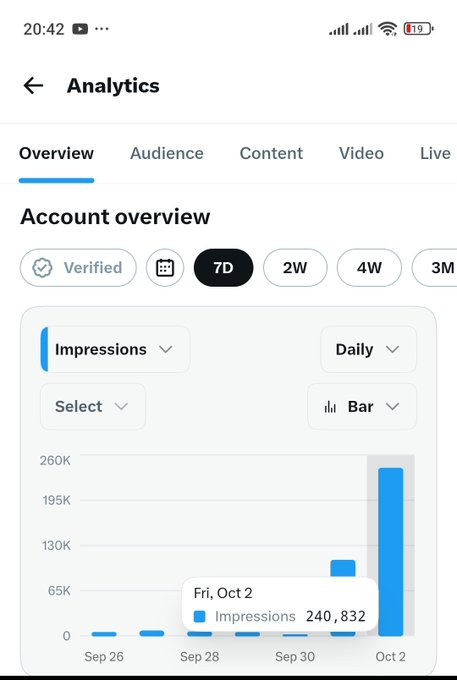Tap the bar chart icon beside Bar
Screen dimensions: 457x680
330,407
